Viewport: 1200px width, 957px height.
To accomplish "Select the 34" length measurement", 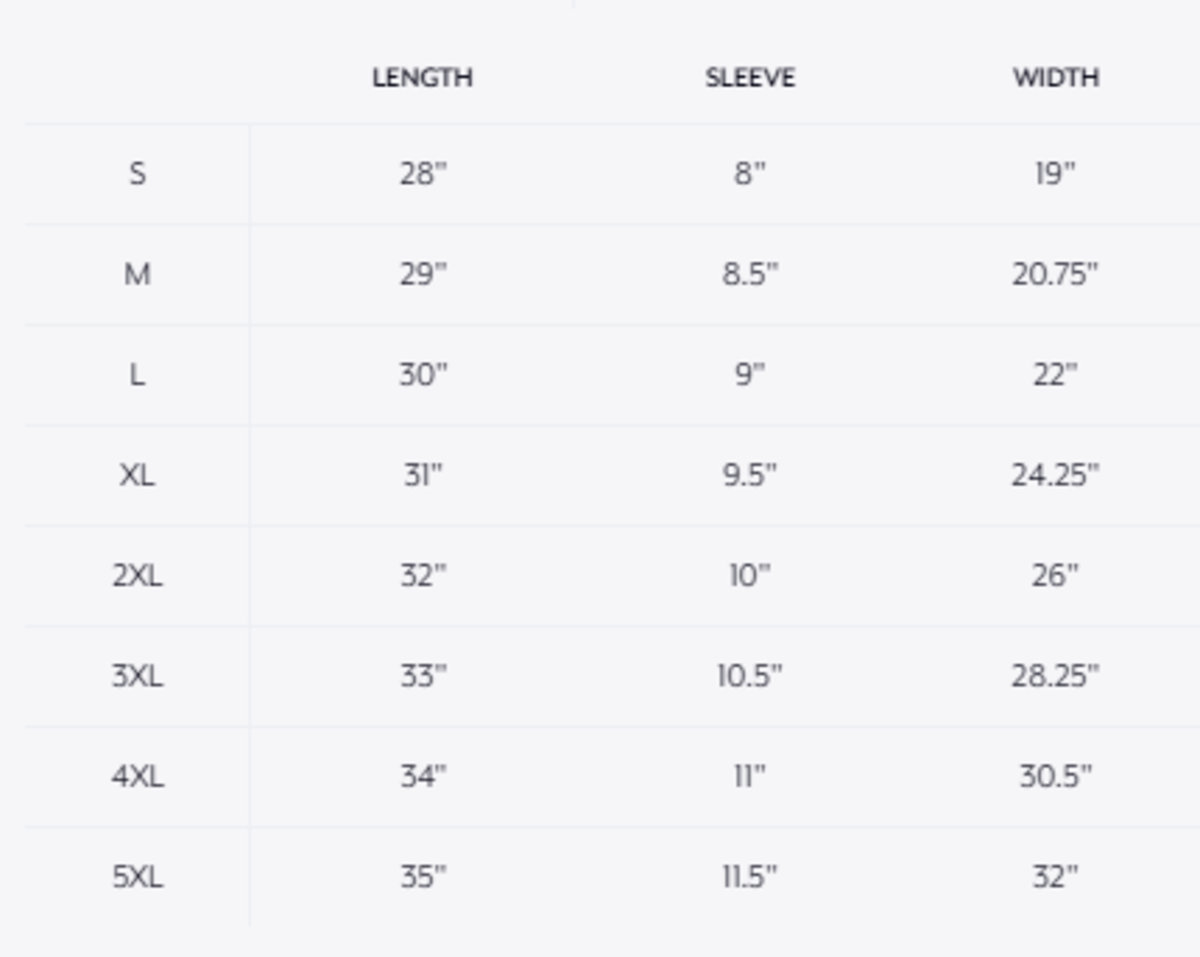I will pyautogui.click(x=423, y=776).
